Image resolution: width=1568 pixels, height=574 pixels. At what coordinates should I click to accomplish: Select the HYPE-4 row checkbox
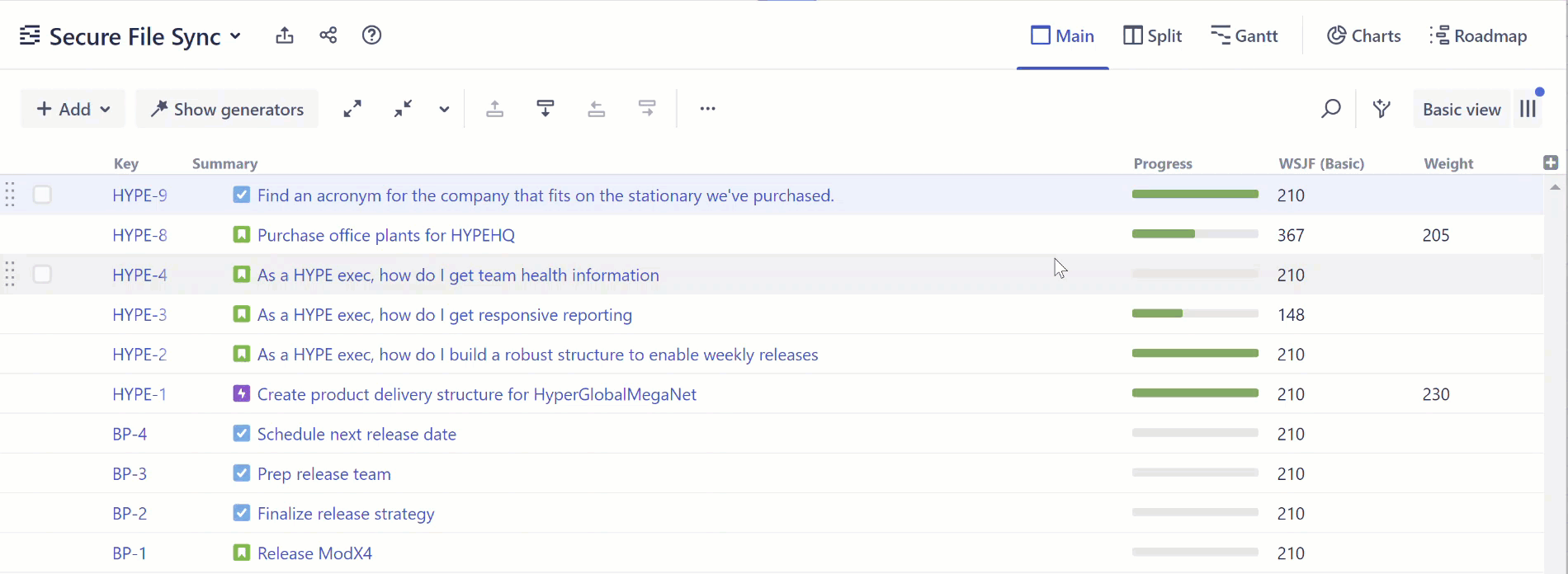42,275
